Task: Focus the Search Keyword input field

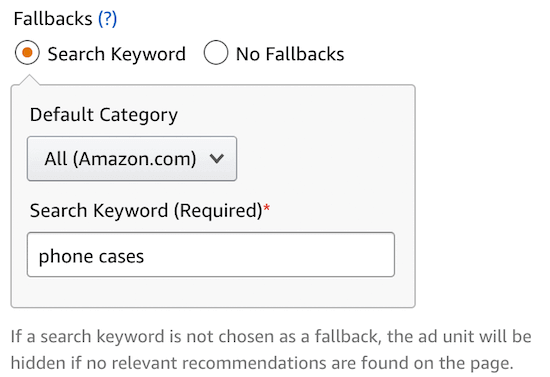Action: click(x=211, y=255)
